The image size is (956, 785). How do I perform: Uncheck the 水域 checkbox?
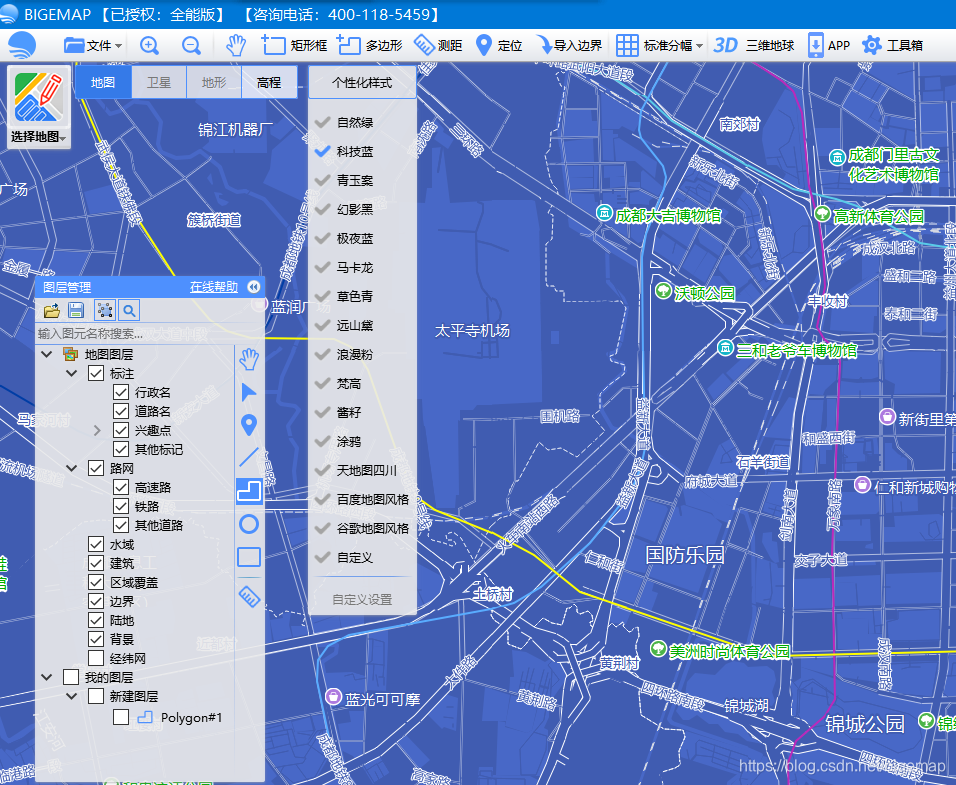coord(96,544)
